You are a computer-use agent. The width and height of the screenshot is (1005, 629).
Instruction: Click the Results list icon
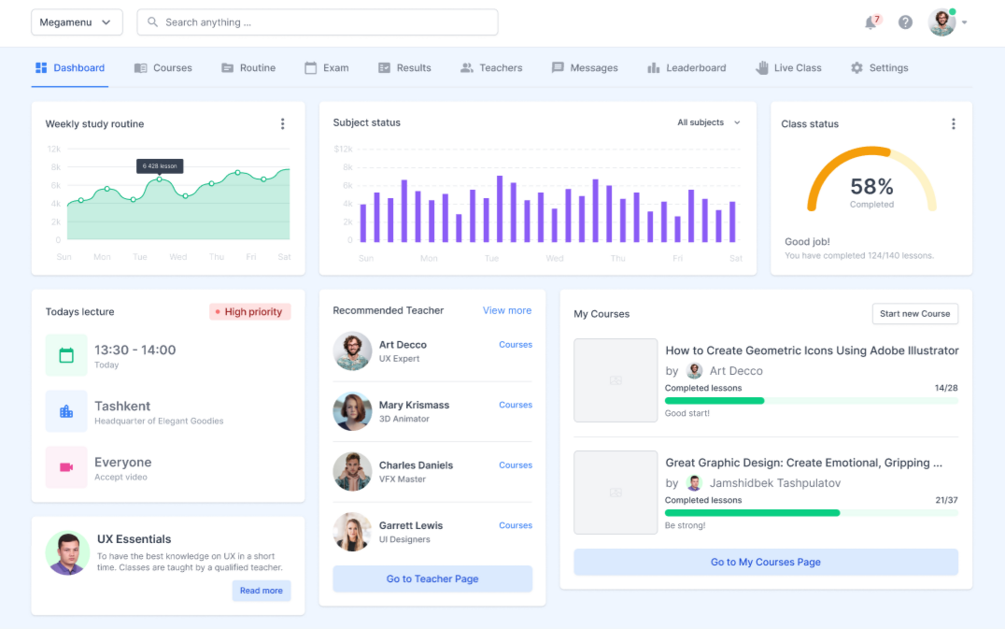(x=384, y=67)
